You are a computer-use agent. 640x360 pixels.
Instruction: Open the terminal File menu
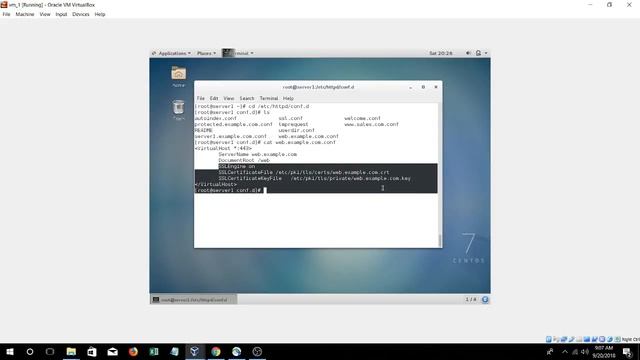point(201,98)
